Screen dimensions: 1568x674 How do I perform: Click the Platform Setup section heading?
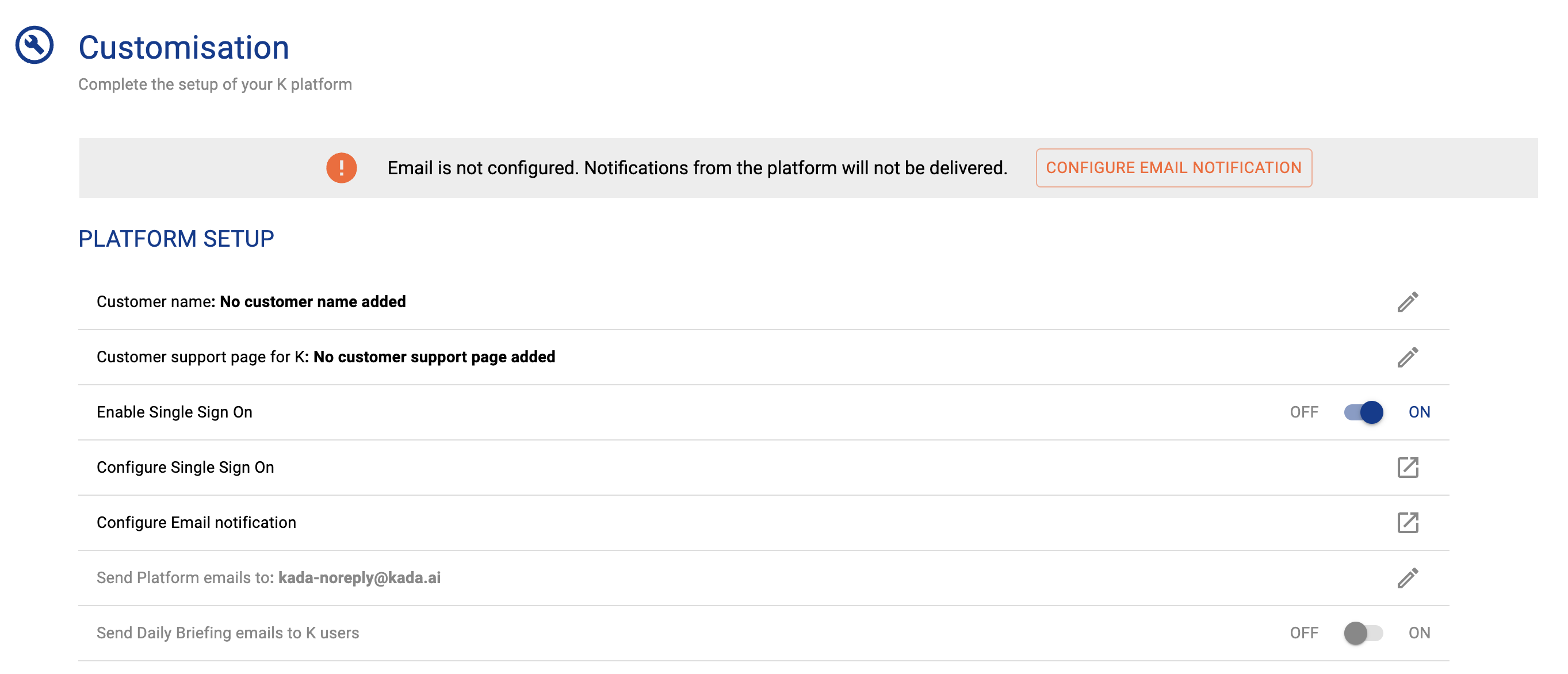pos(176,239)
